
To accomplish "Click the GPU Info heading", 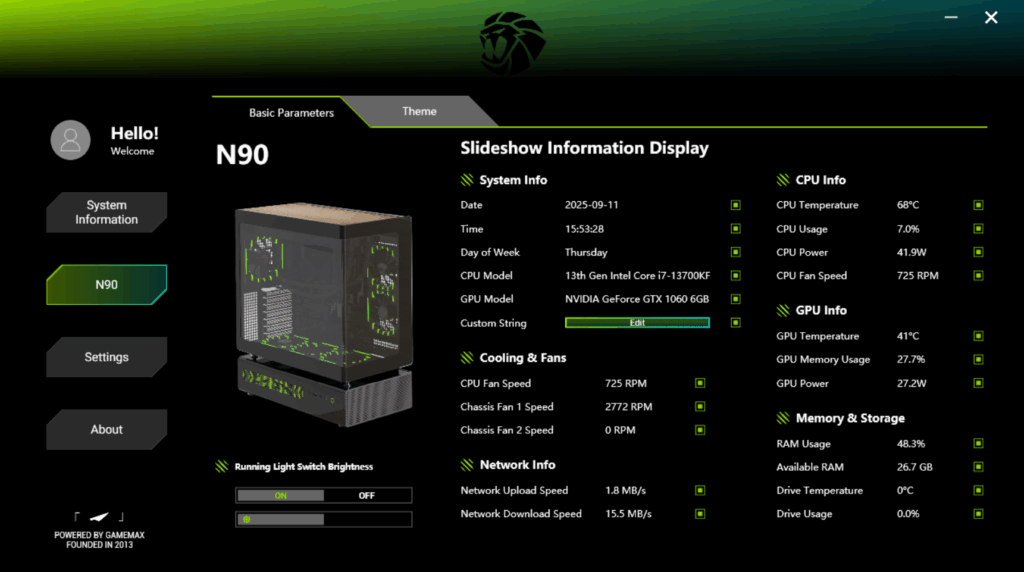I will [821, 311].
